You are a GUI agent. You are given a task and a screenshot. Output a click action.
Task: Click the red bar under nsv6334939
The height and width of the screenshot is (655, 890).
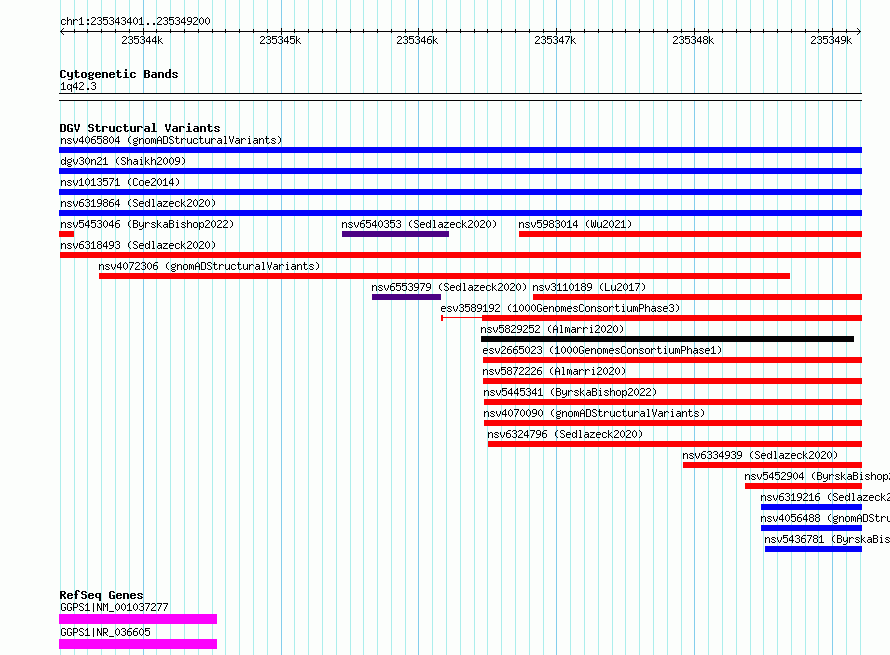pos(773,465)
